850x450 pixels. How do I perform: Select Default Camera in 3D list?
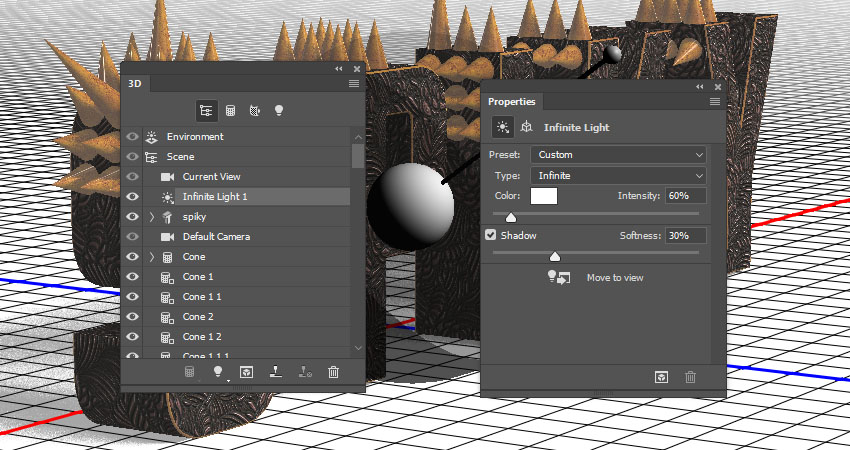coord(247,237)
